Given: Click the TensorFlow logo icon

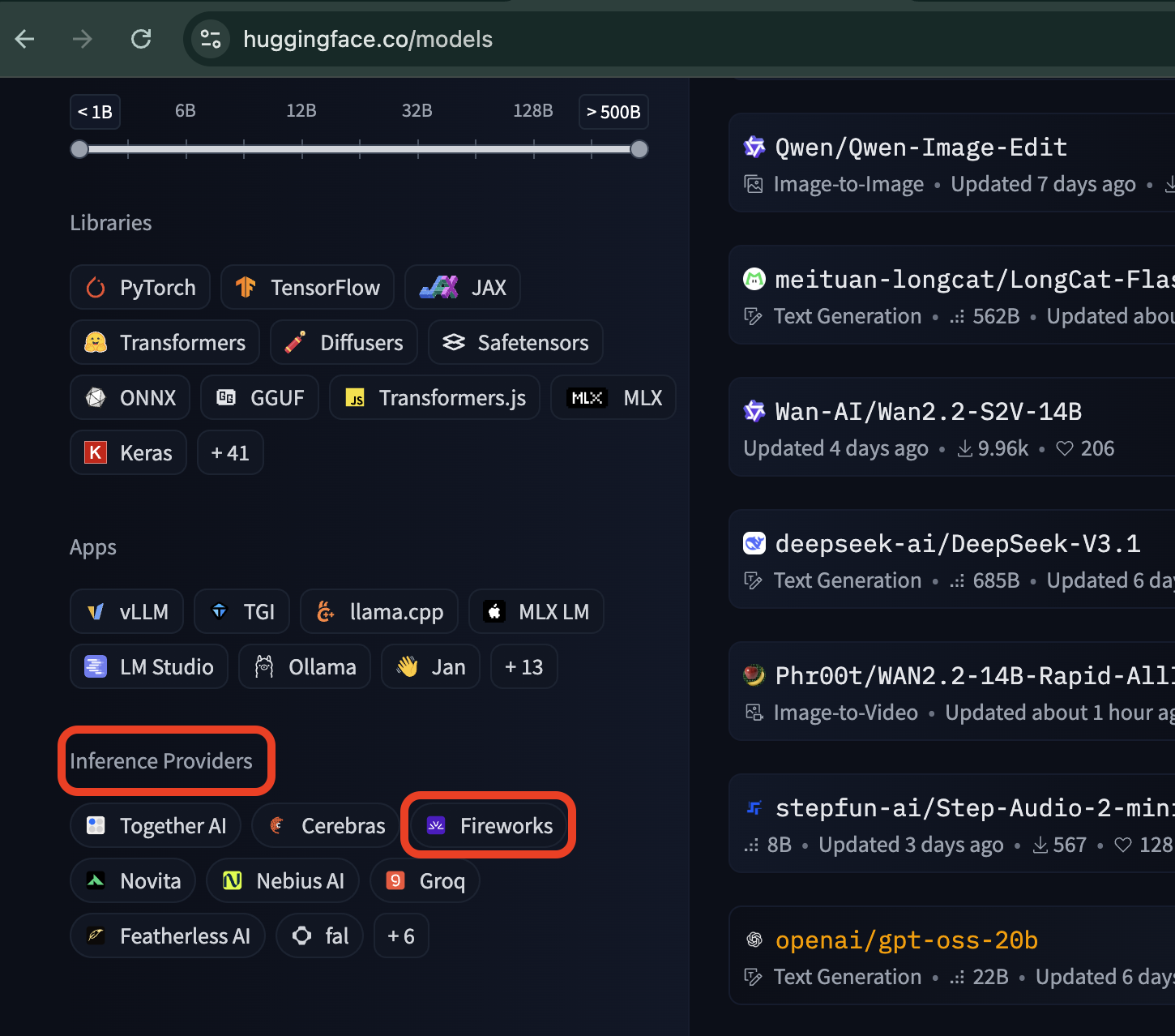Looking at the screenshot, I should click(x=246, y=288).
